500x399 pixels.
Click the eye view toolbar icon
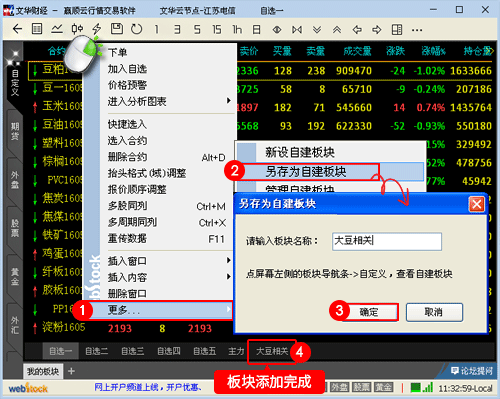click(x=277, y=30)
